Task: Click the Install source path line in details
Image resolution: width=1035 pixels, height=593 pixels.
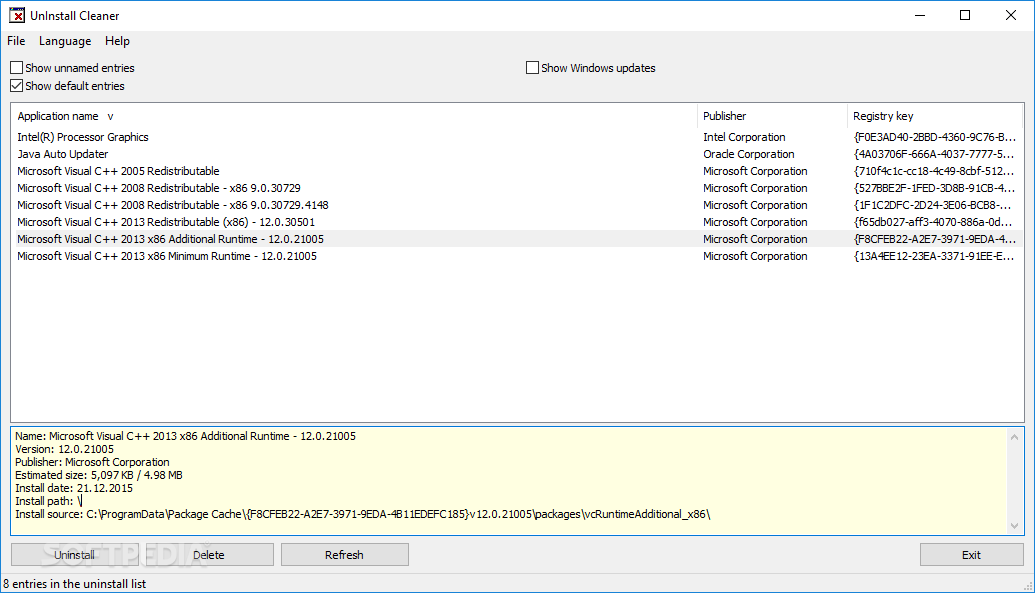Action: [362, 514]
